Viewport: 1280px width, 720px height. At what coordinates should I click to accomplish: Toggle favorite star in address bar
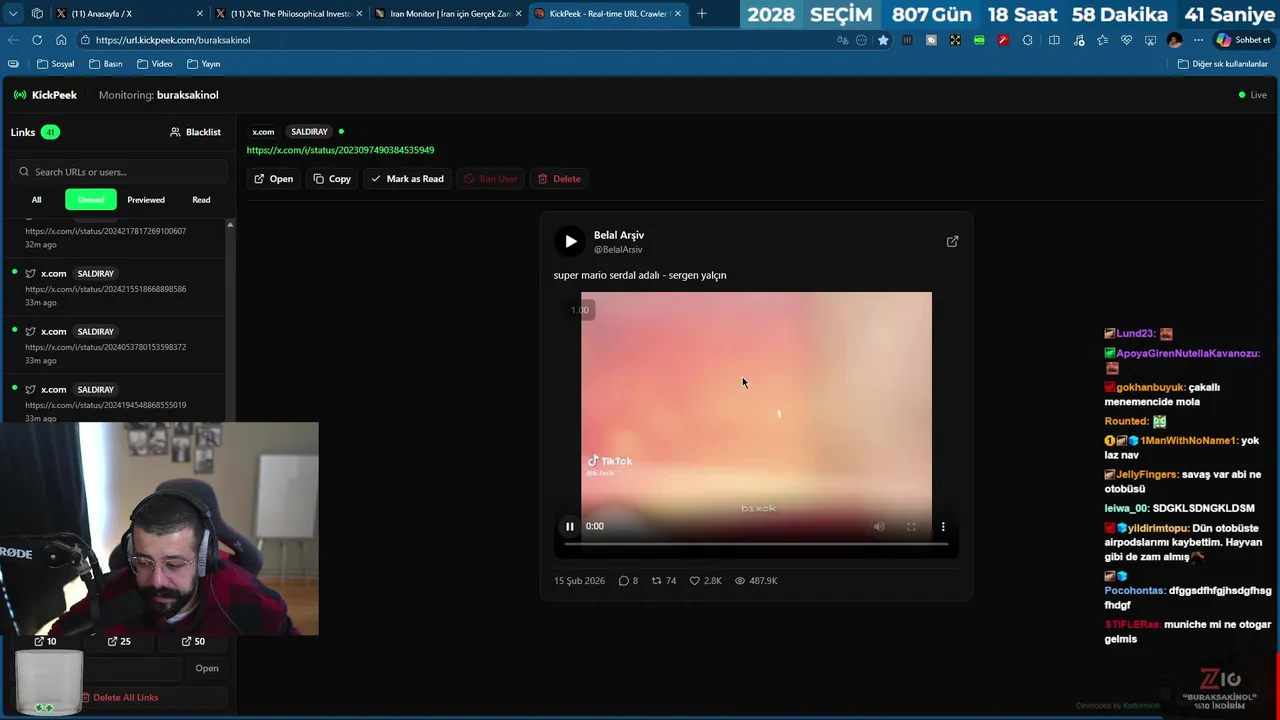(883, 40)
